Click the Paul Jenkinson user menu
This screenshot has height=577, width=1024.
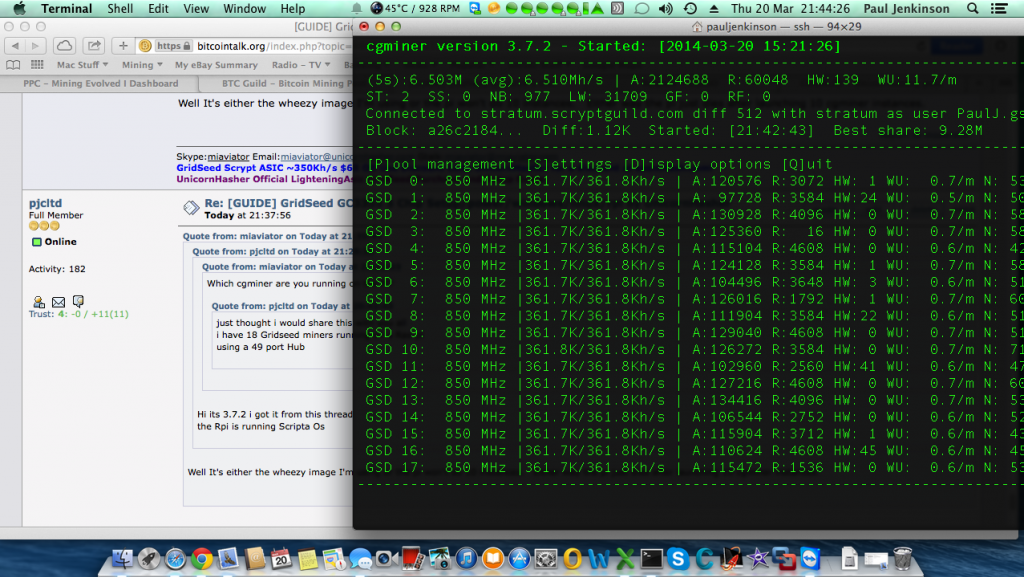[906, 8]
